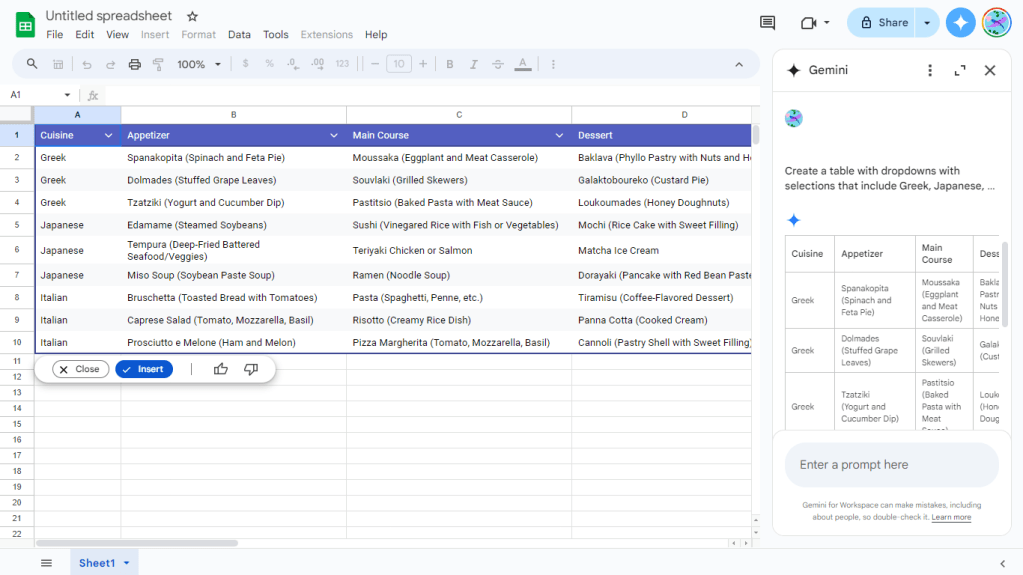Open the Tools menu
Screen dimensions: 1023x575
275,34
